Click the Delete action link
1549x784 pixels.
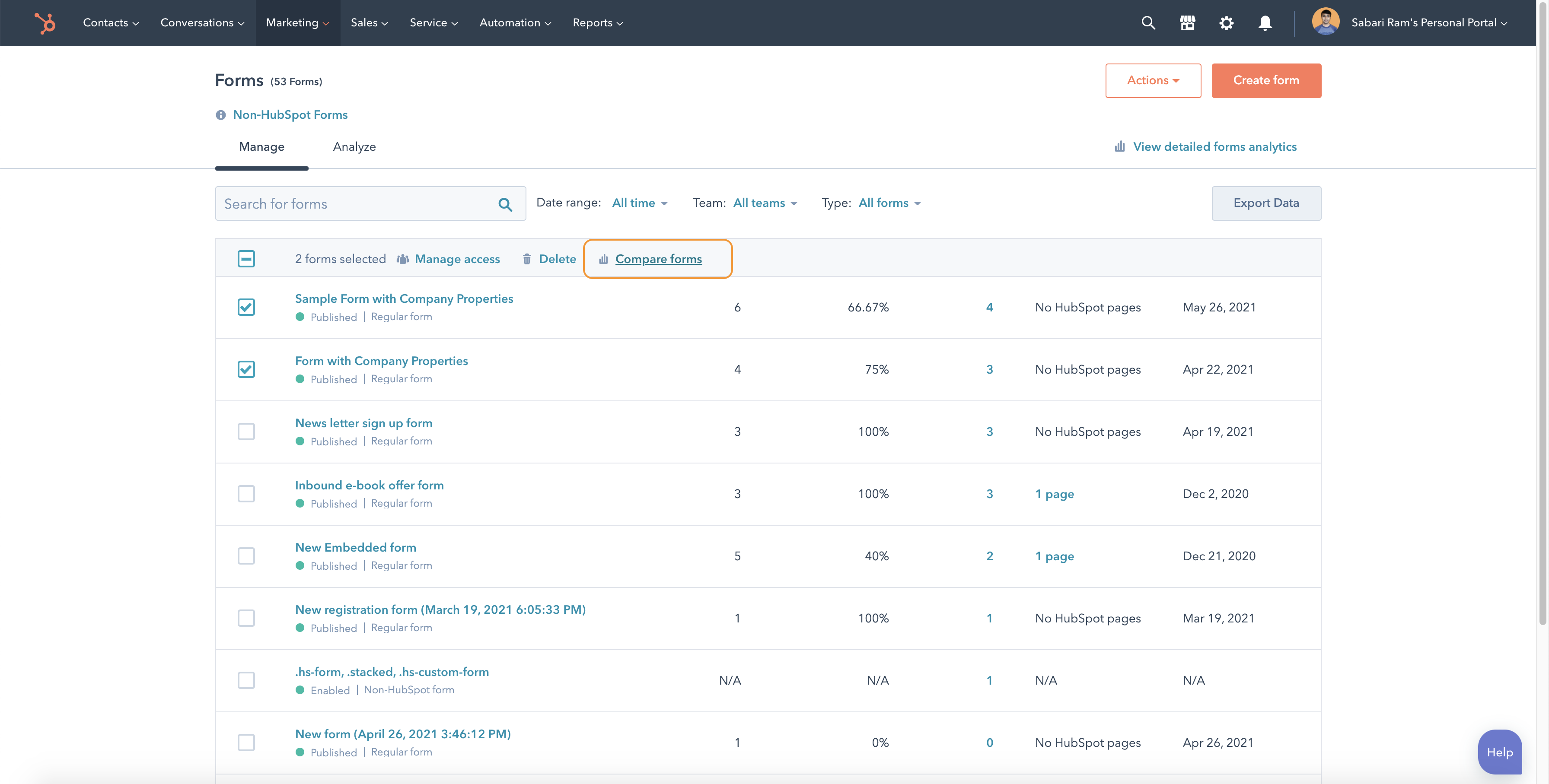coord(557,259)
